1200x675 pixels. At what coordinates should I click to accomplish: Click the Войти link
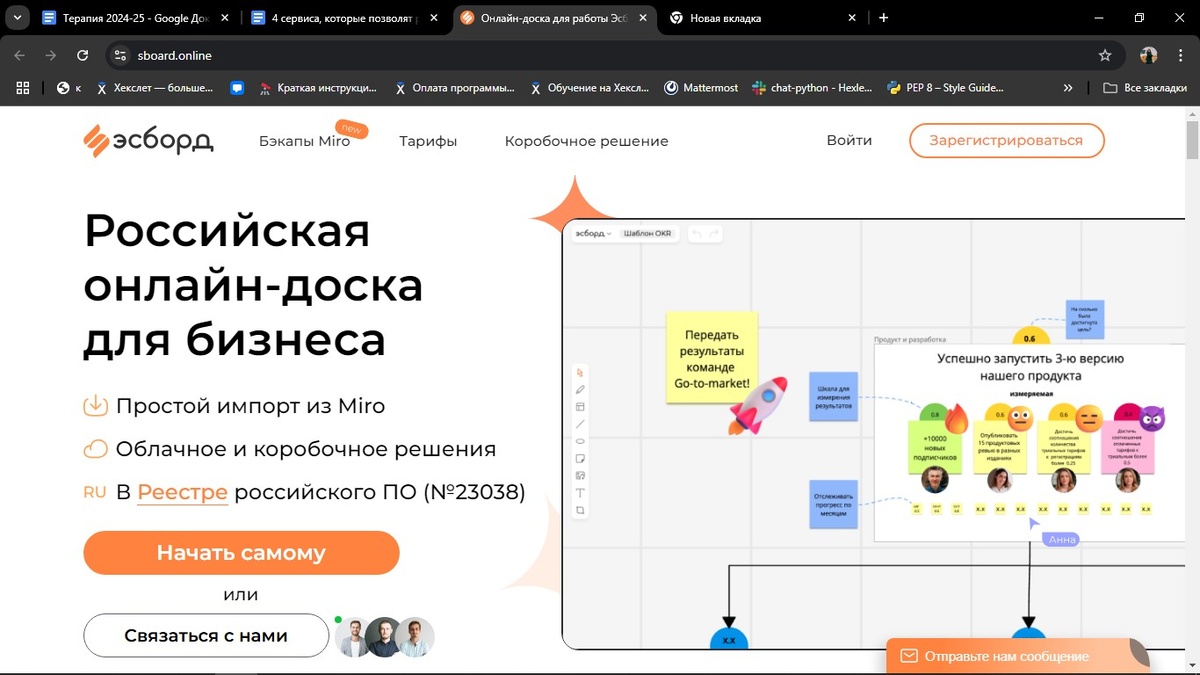tap(849, 140)
